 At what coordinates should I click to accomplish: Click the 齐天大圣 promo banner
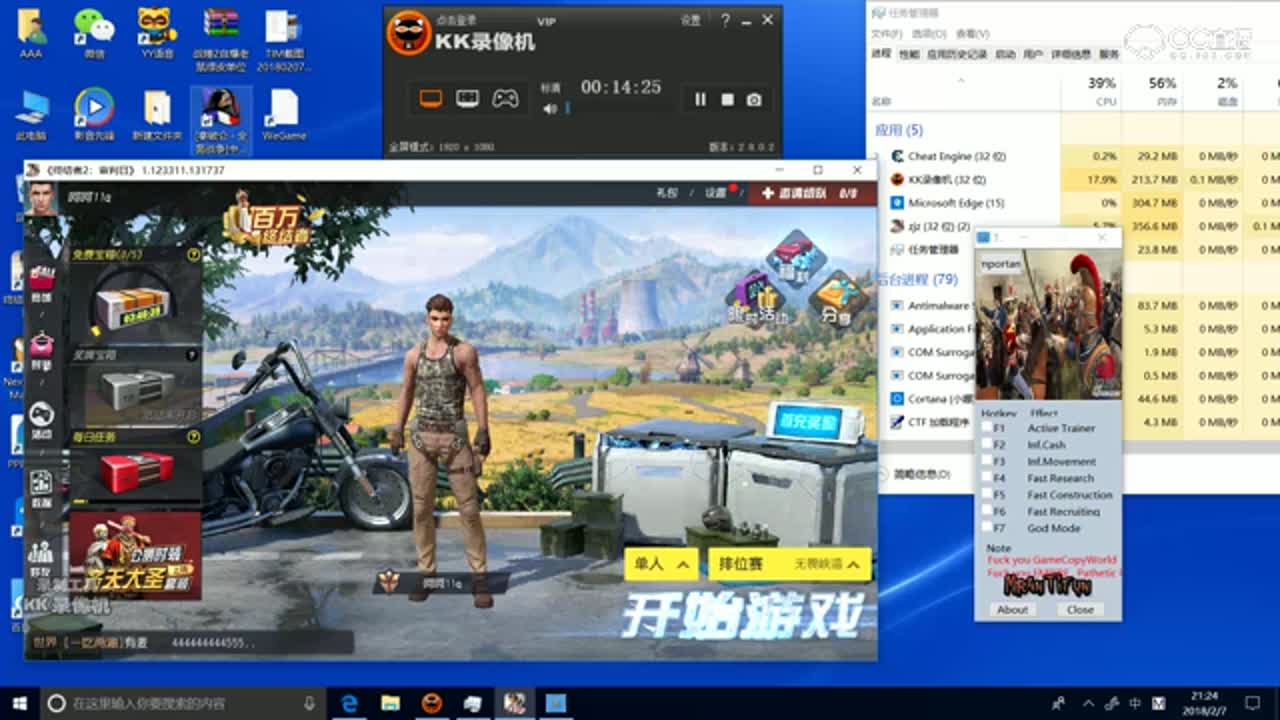(x=135, y=555)
